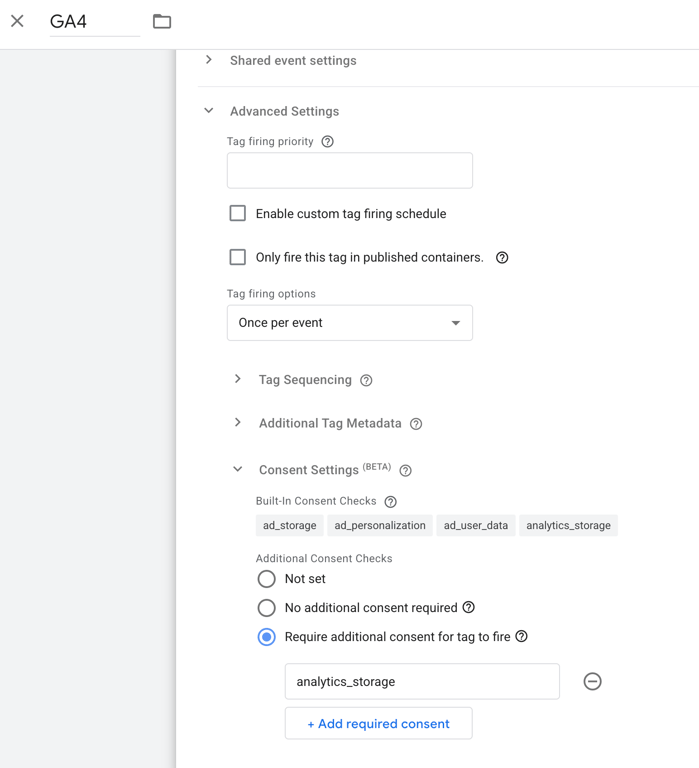
Task: Click the ad_personalization consent chip
Action: 380,526
